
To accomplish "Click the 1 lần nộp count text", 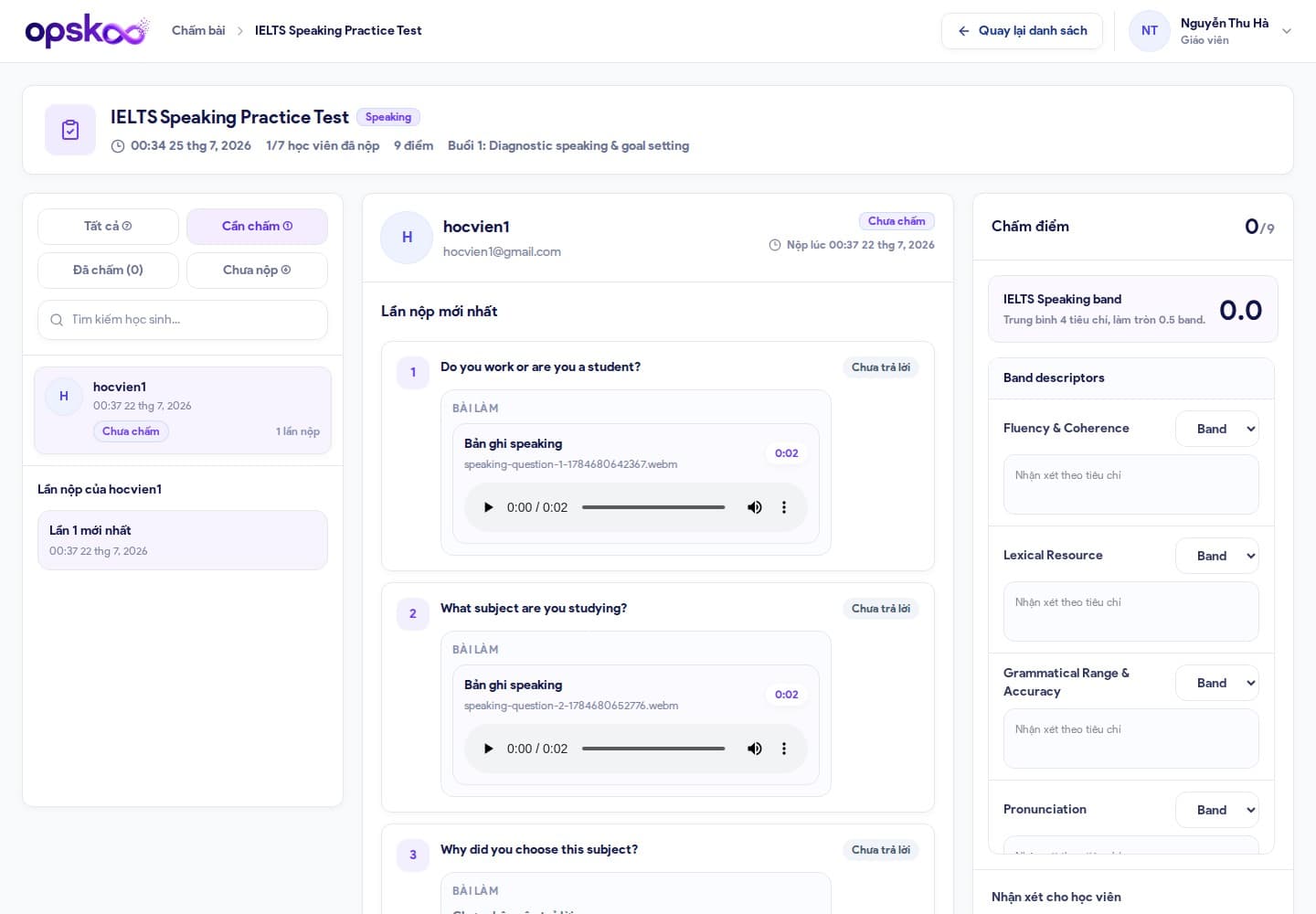I will click(298, 431).
